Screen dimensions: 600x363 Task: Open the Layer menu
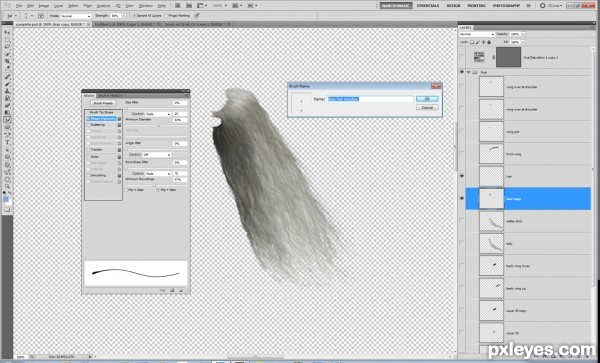[x=59, y=6]
